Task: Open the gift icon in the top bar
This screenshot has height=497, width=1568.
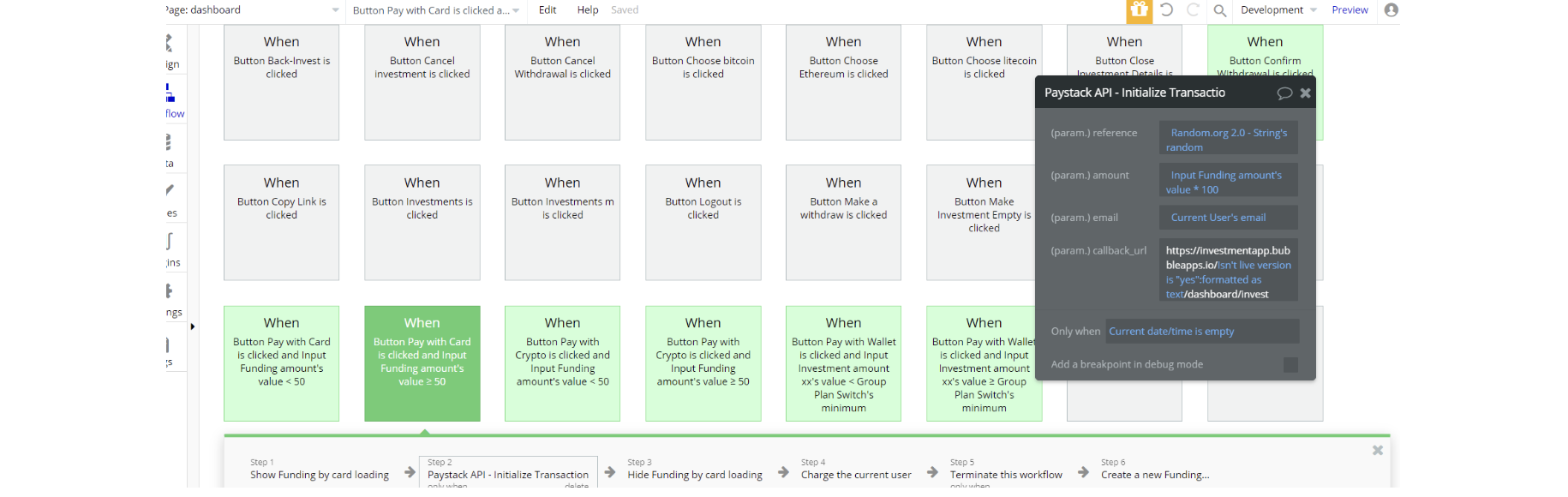Action: (1139, 10)
